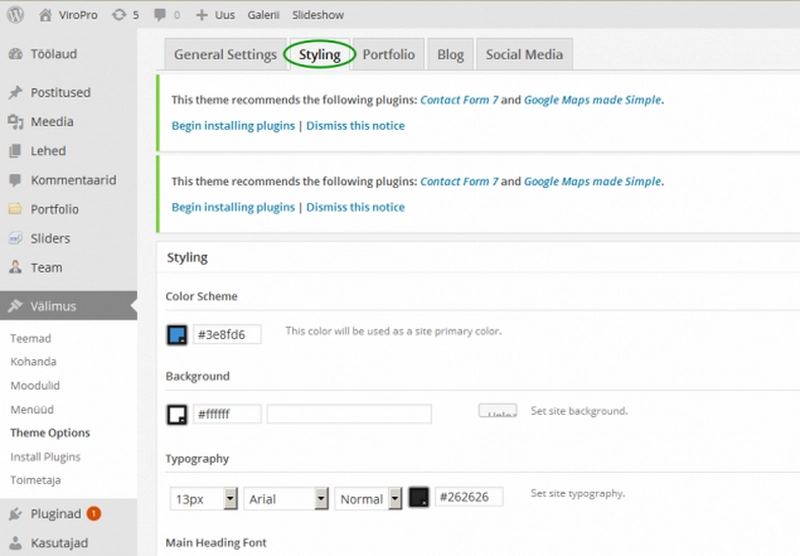Switch to the General Settings tab
Image resolution: width=800 pixels, height=556 pixels.
point(225,55)
